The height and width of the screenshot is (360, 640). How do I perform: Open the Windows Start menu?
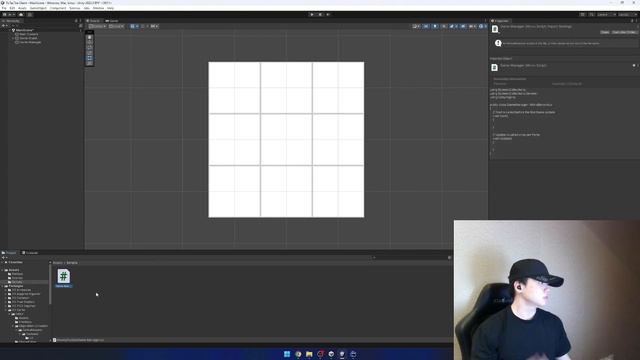click(x=287, y=354)
